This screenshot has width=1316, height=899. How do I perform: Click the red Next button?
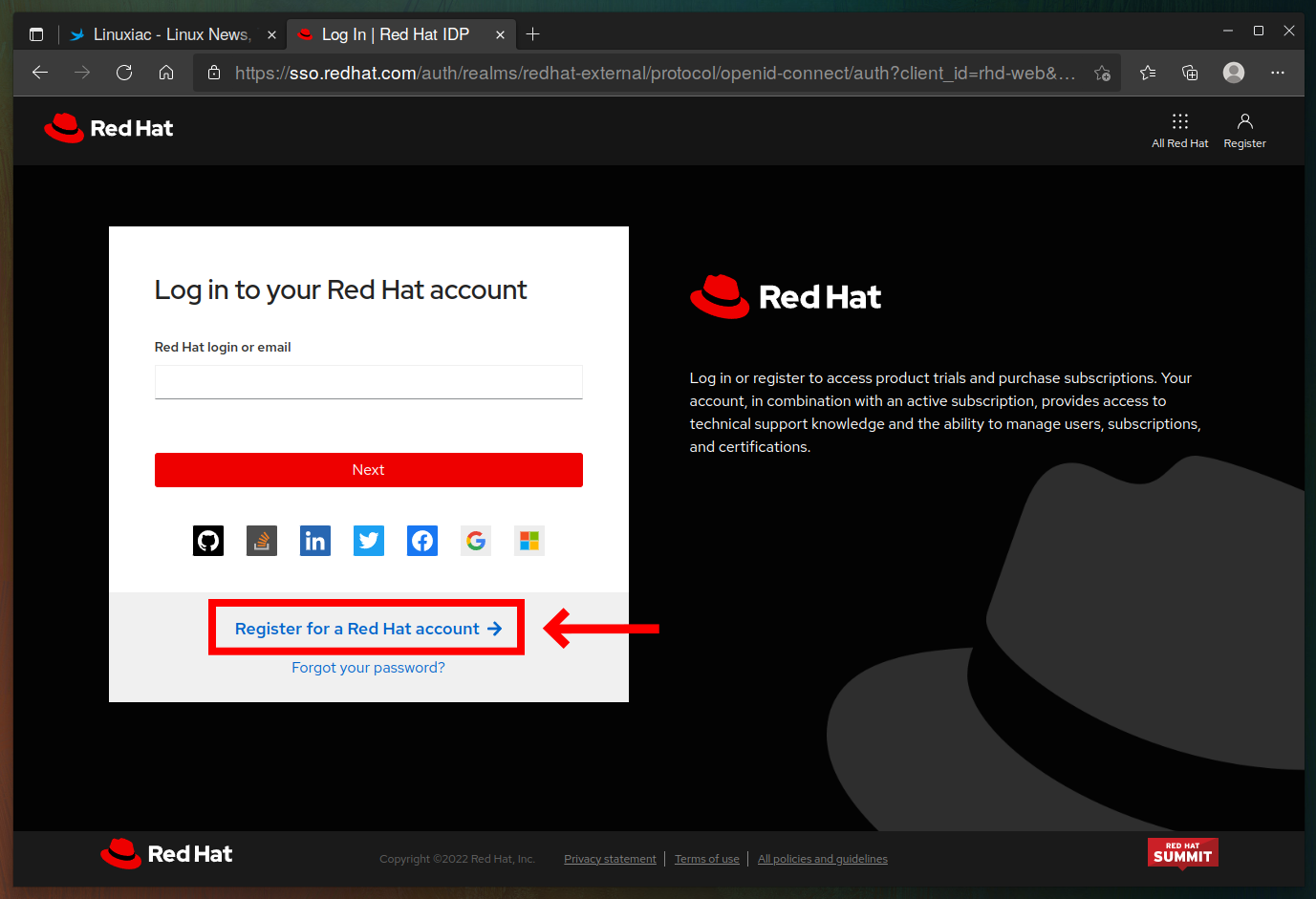[369, 470]
